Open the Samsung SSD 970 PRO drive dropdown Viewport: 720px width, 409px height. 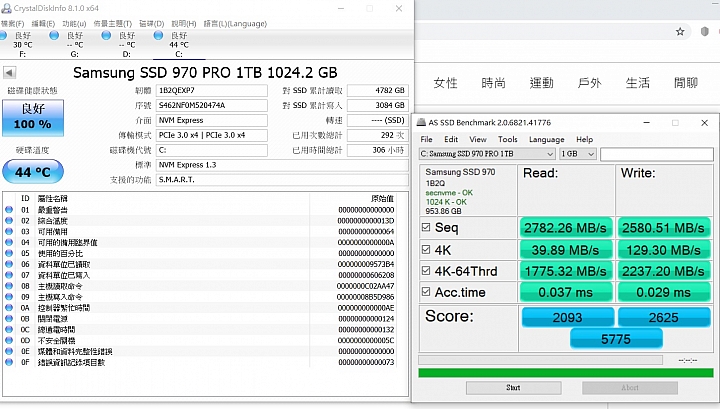coord(486,154)
